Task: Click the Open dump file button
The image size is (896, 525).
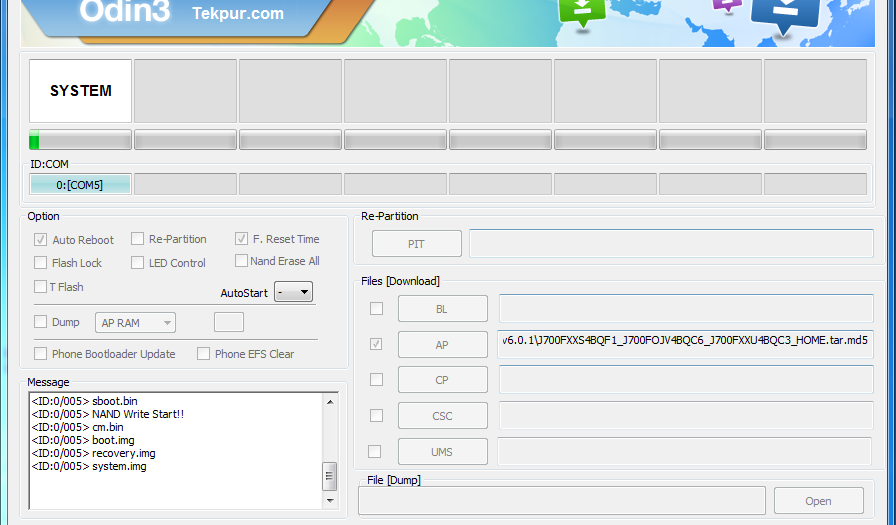Action: [818, 501]
